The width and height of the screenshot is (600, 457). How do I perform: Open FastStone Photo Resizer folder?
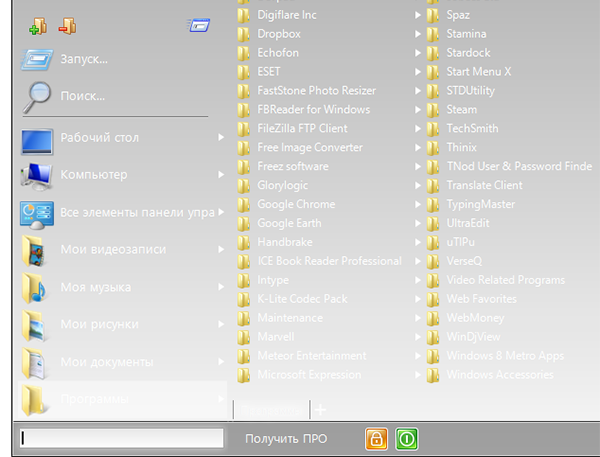click(329, 91)
